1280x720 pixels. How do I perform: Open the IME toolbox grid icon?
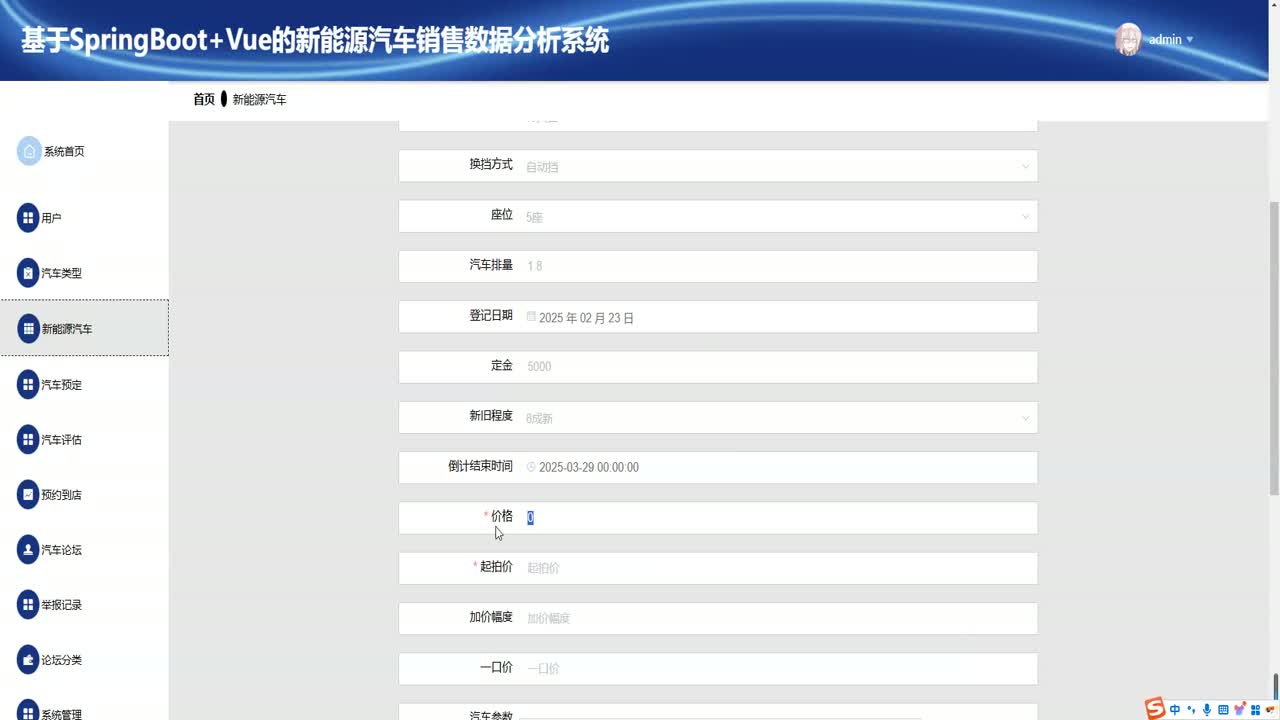pyautogui.click(x=1255, y=710)
